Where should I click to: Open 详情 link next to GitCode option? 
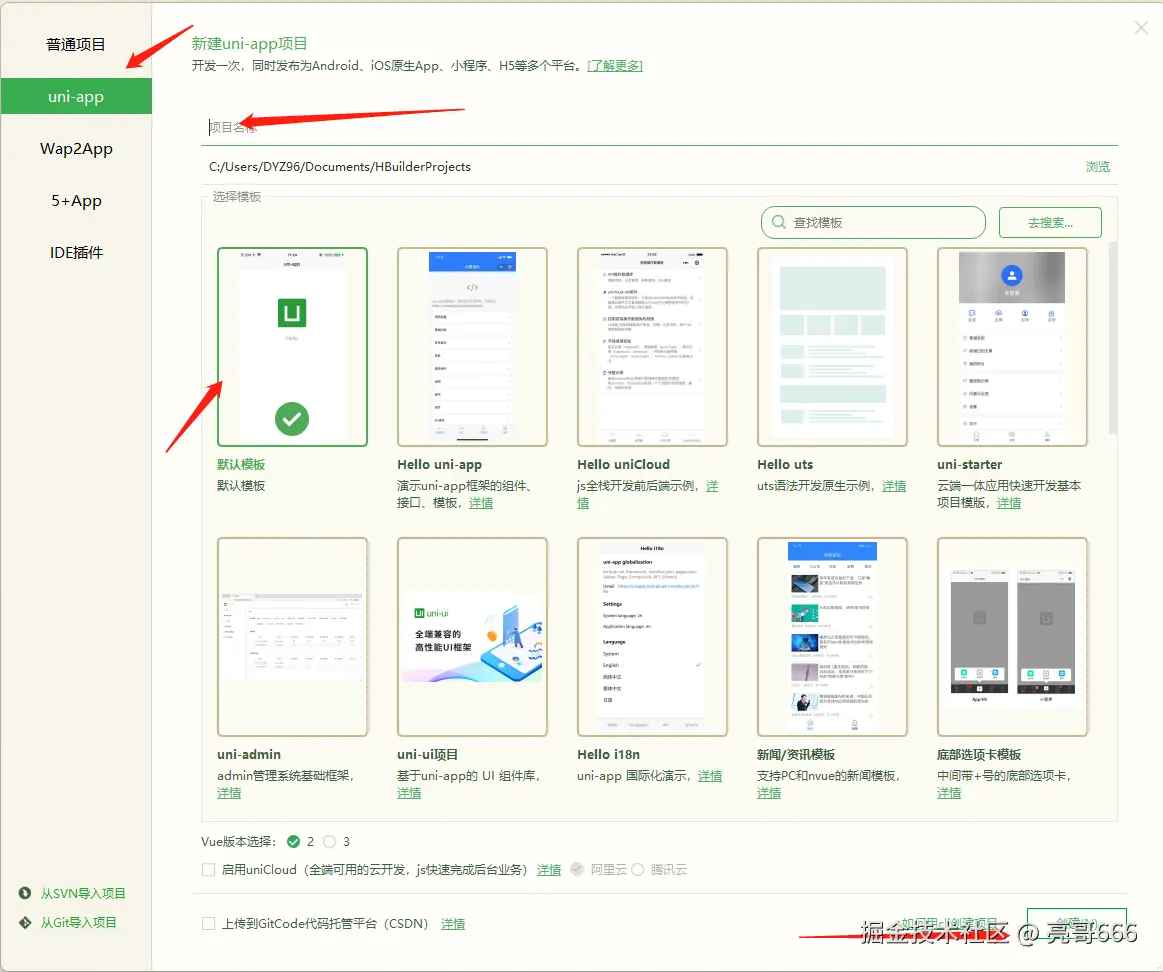click(453, 924)
